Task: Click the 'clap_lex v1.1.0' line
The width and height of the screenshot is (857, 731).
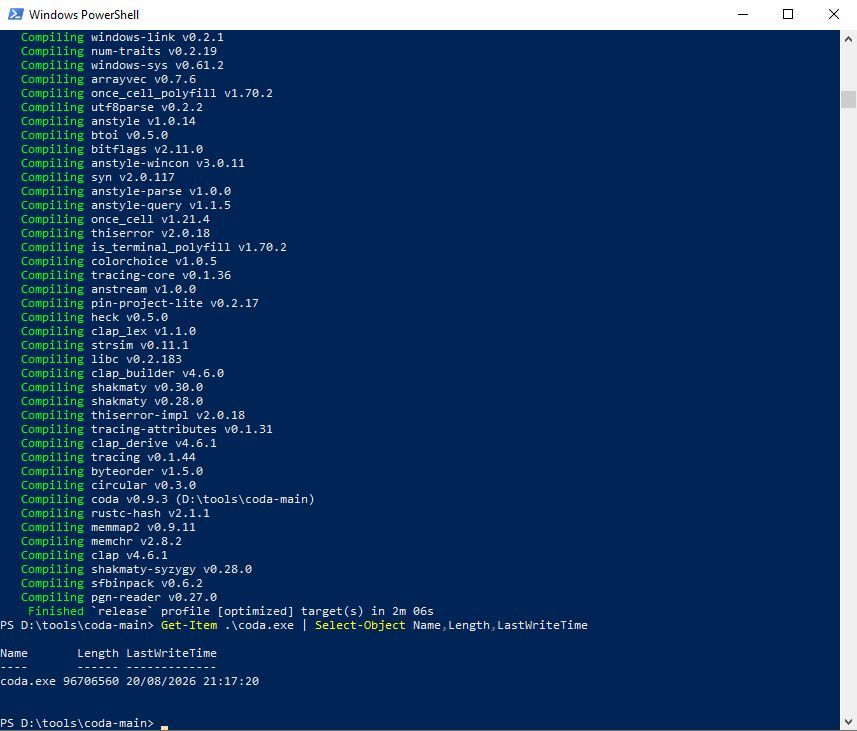Action: (108, 331)
